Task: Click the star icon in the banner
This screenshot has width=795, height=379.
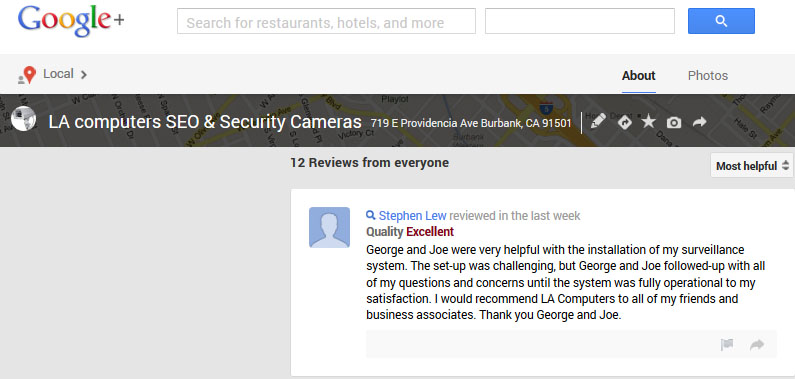Action: [648, 122]
